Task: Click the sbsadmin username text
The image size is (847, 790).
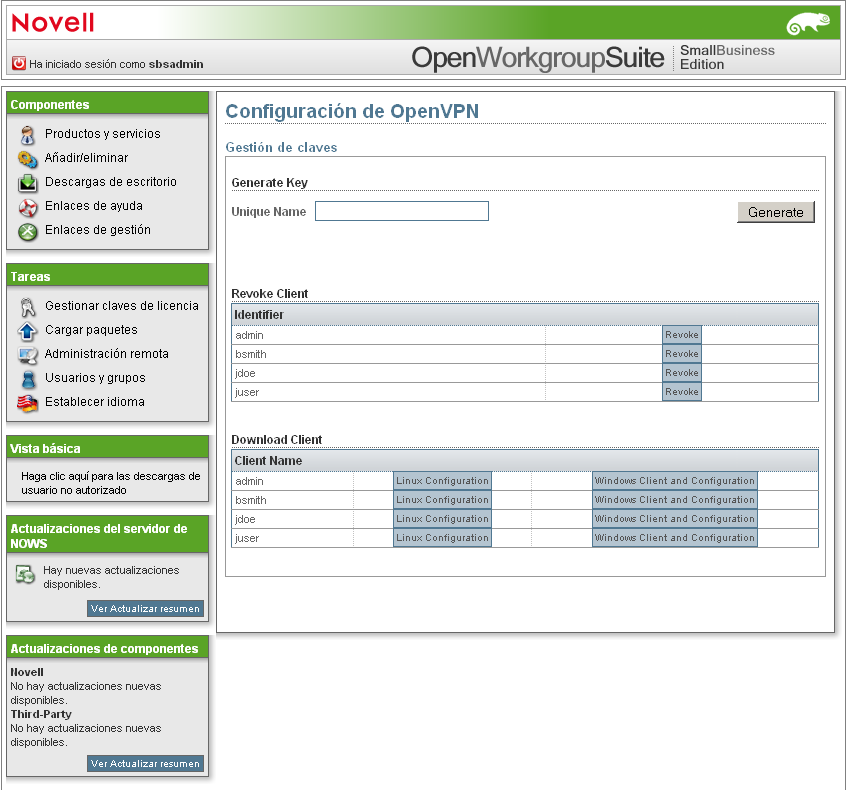Action: coord(176,64)
